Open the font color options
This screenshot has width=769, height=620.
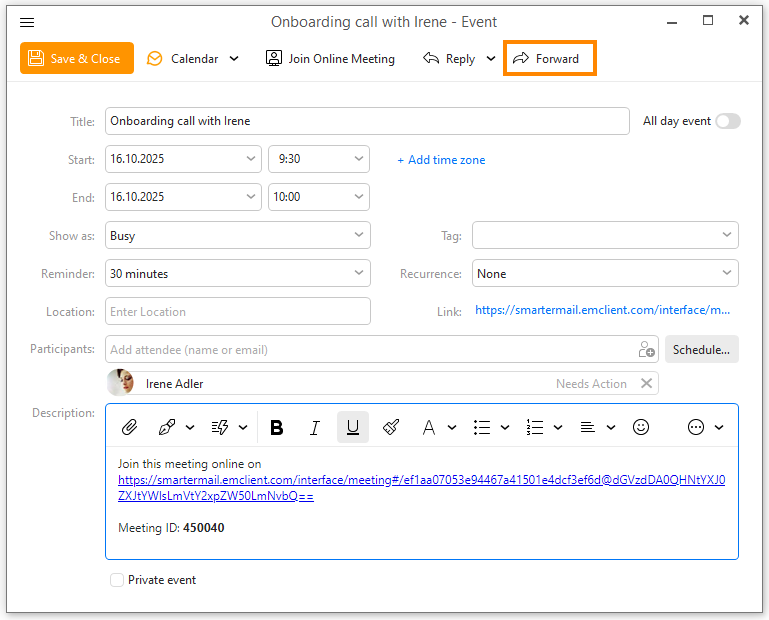coord(437,427)
